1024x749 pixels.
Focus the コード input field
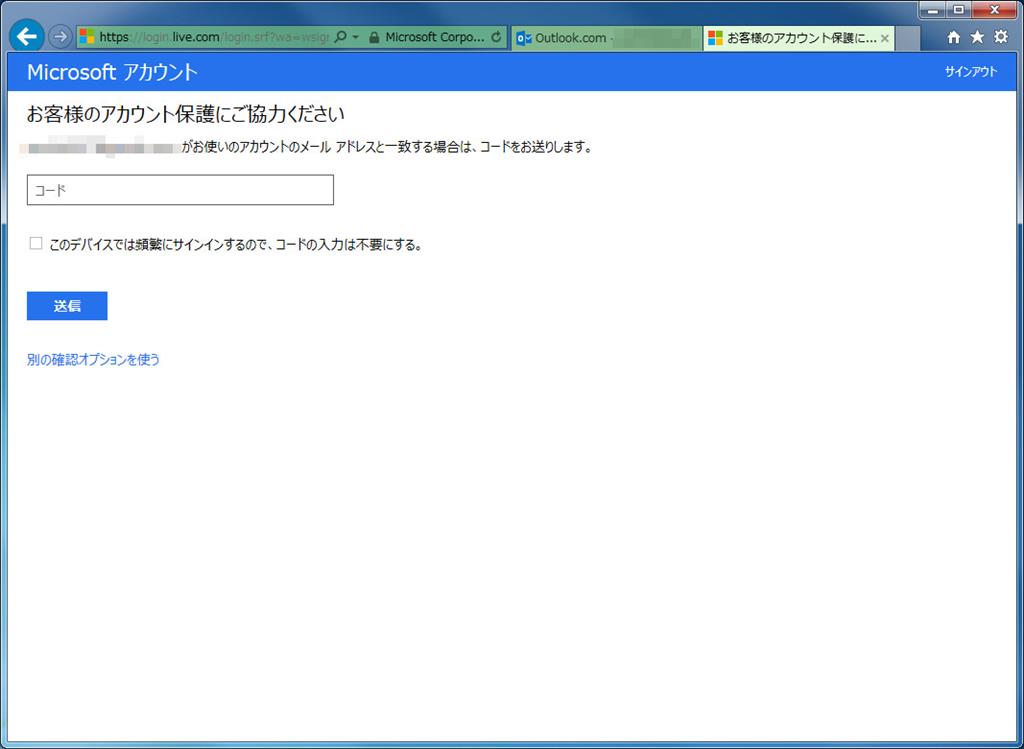point(180,190)
